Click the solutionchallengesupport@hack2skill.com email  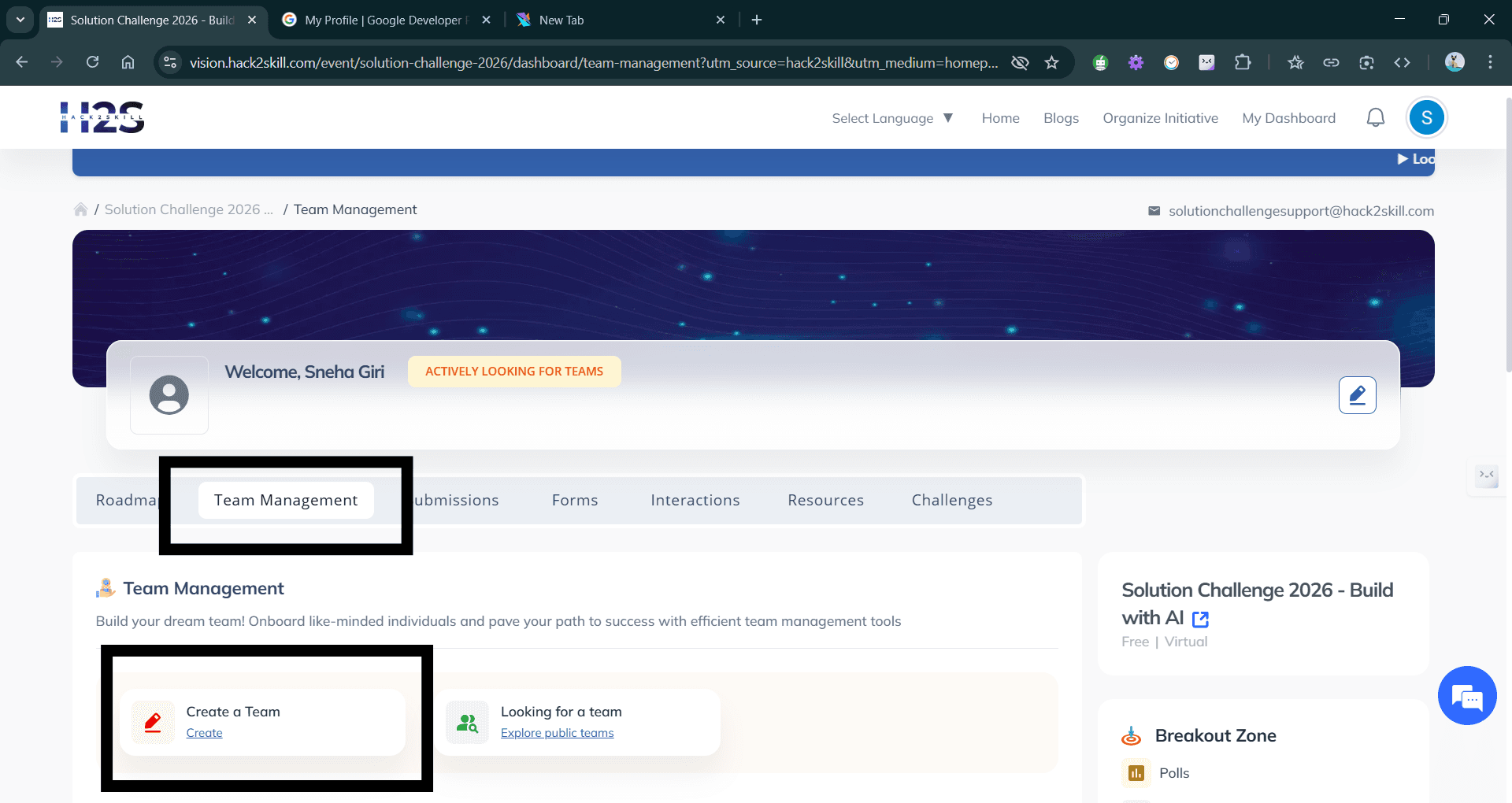coord(1302,210)
